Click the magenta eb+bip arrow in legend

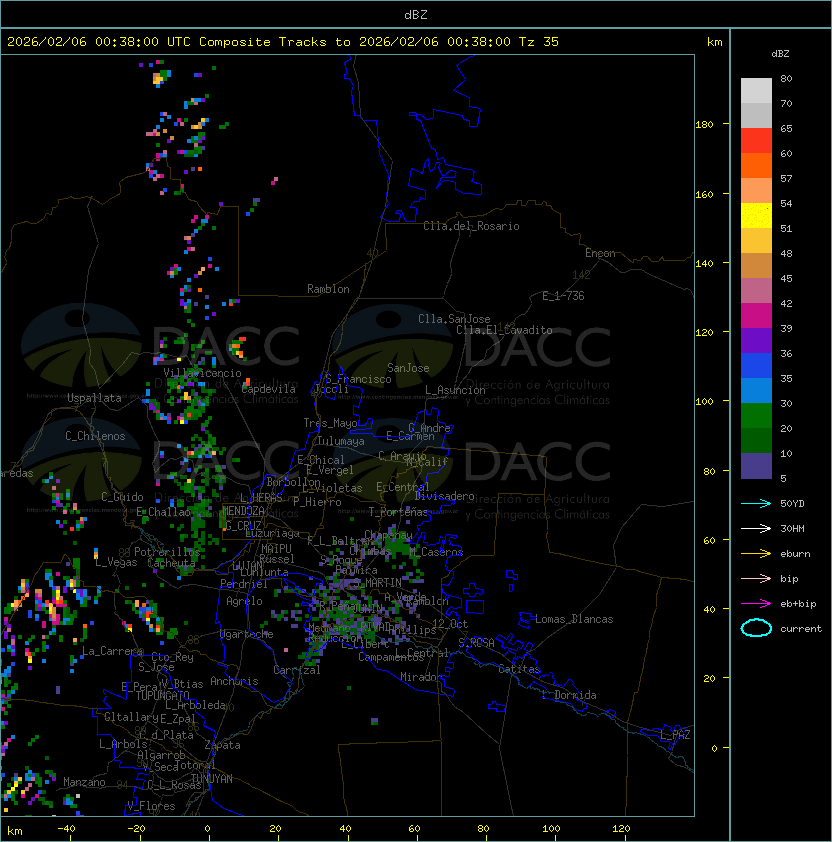click(x=756, y=604)
